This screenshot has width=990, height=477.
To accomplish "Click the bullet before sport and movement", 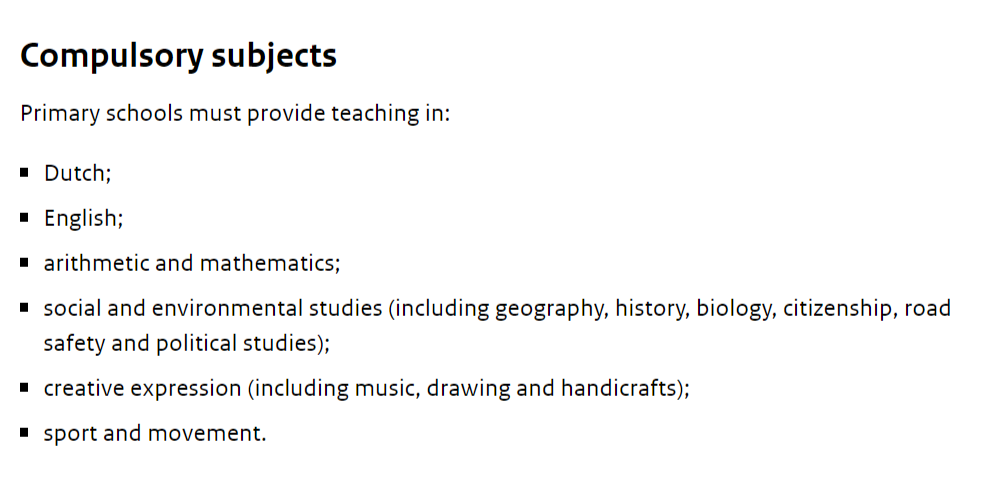I will tap(25, 432).
